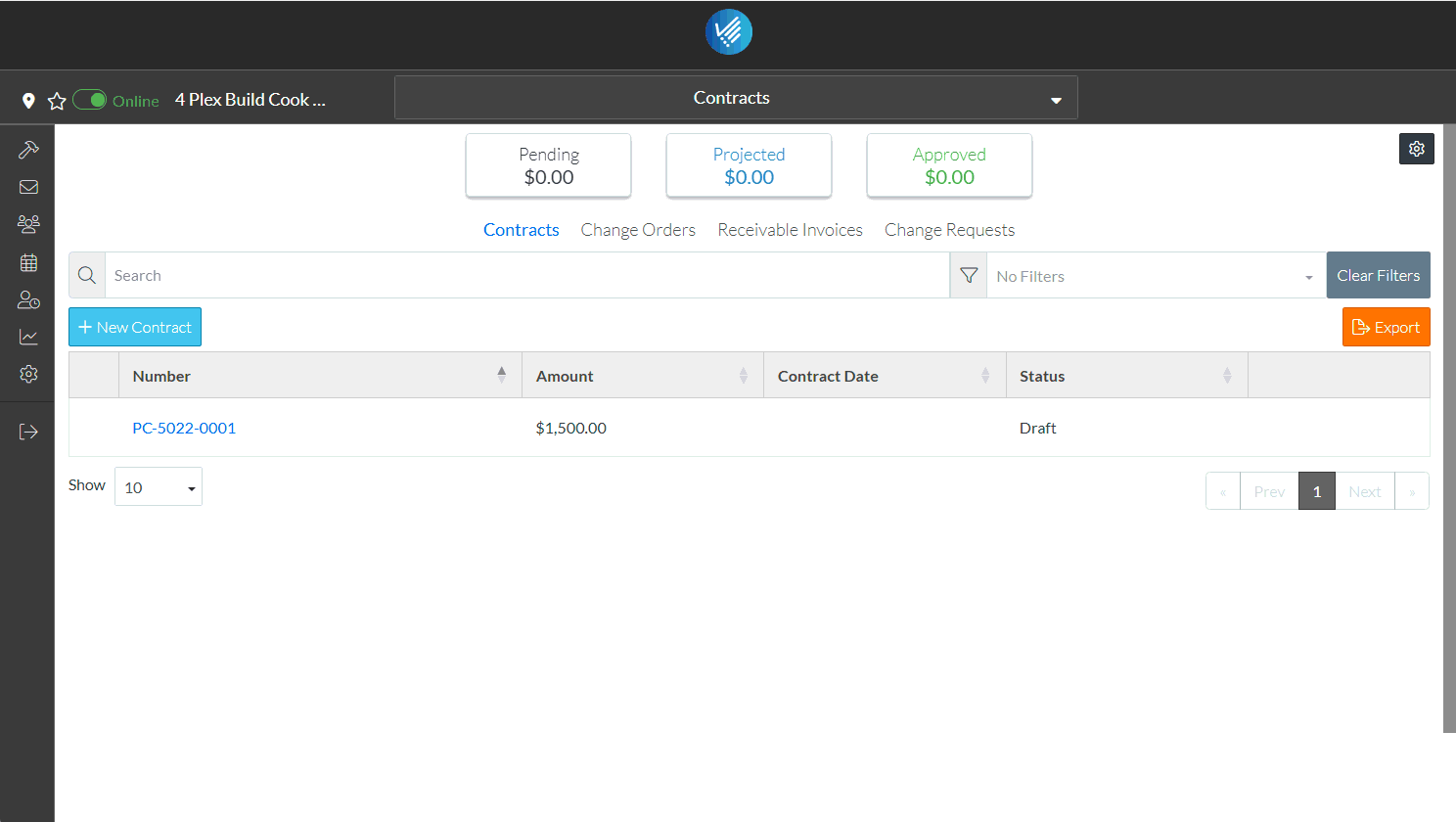
Task: Switch to the Change Orders tab
Action: click(x=638, y=230)
